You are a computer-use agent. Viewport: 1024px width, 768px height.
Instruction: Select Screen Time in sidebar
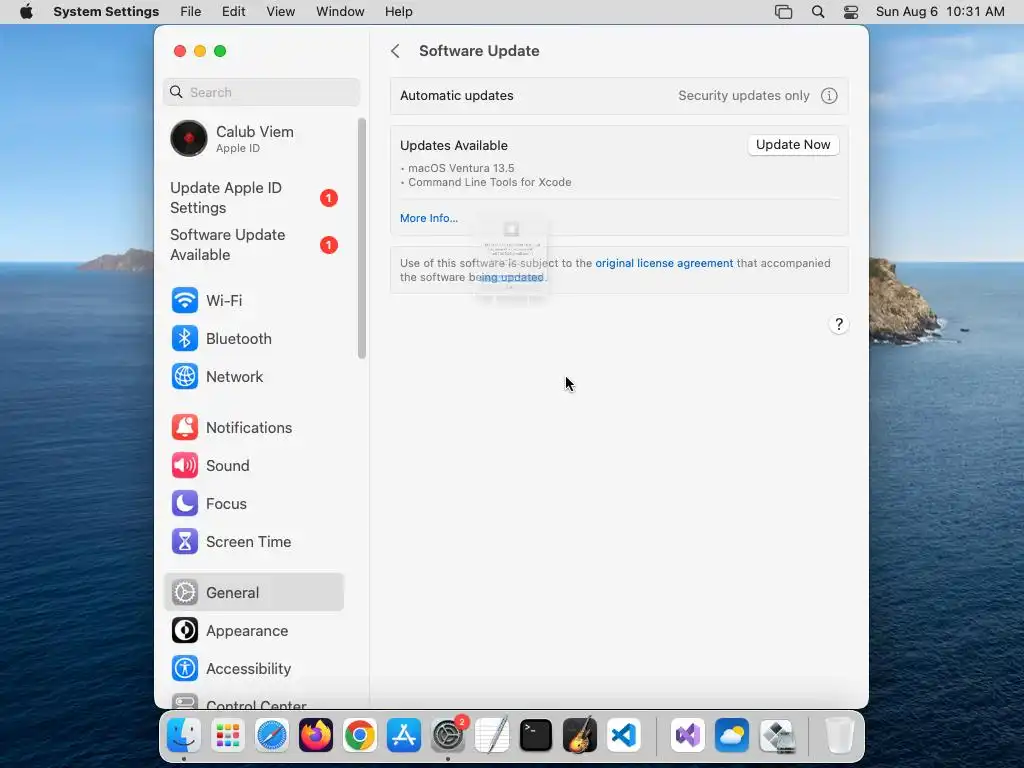click(x=253, y=541)
